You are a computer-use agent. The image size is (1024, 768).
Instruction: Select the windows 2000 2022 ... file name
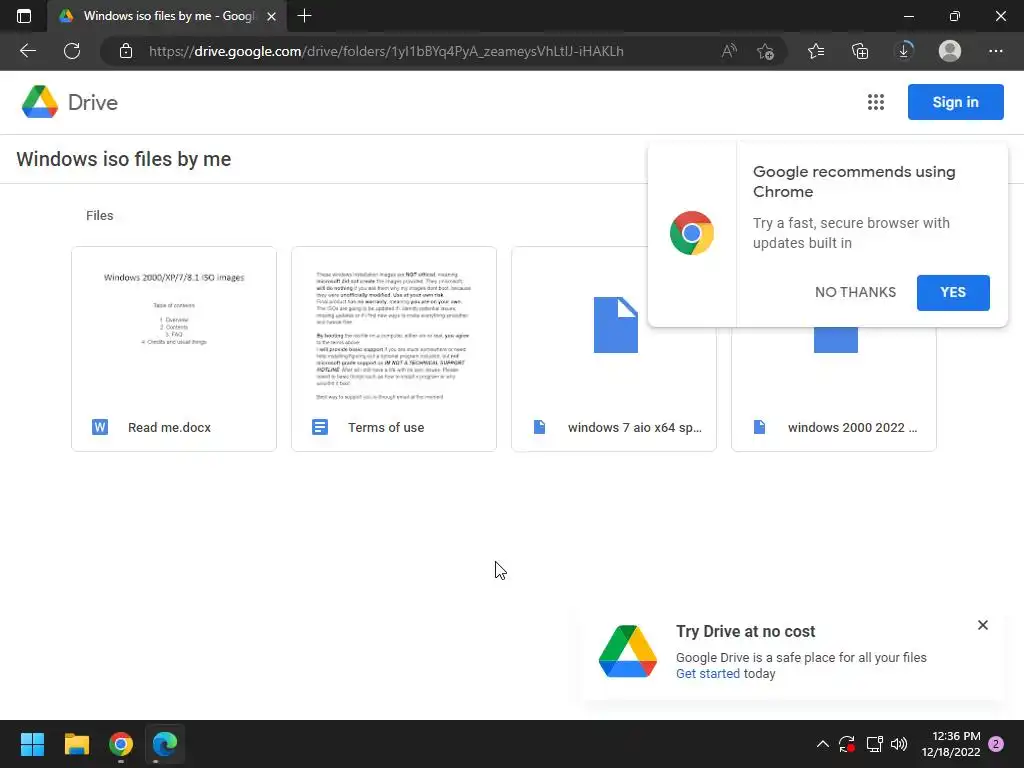pyautogui.click(x=852, y=428)
